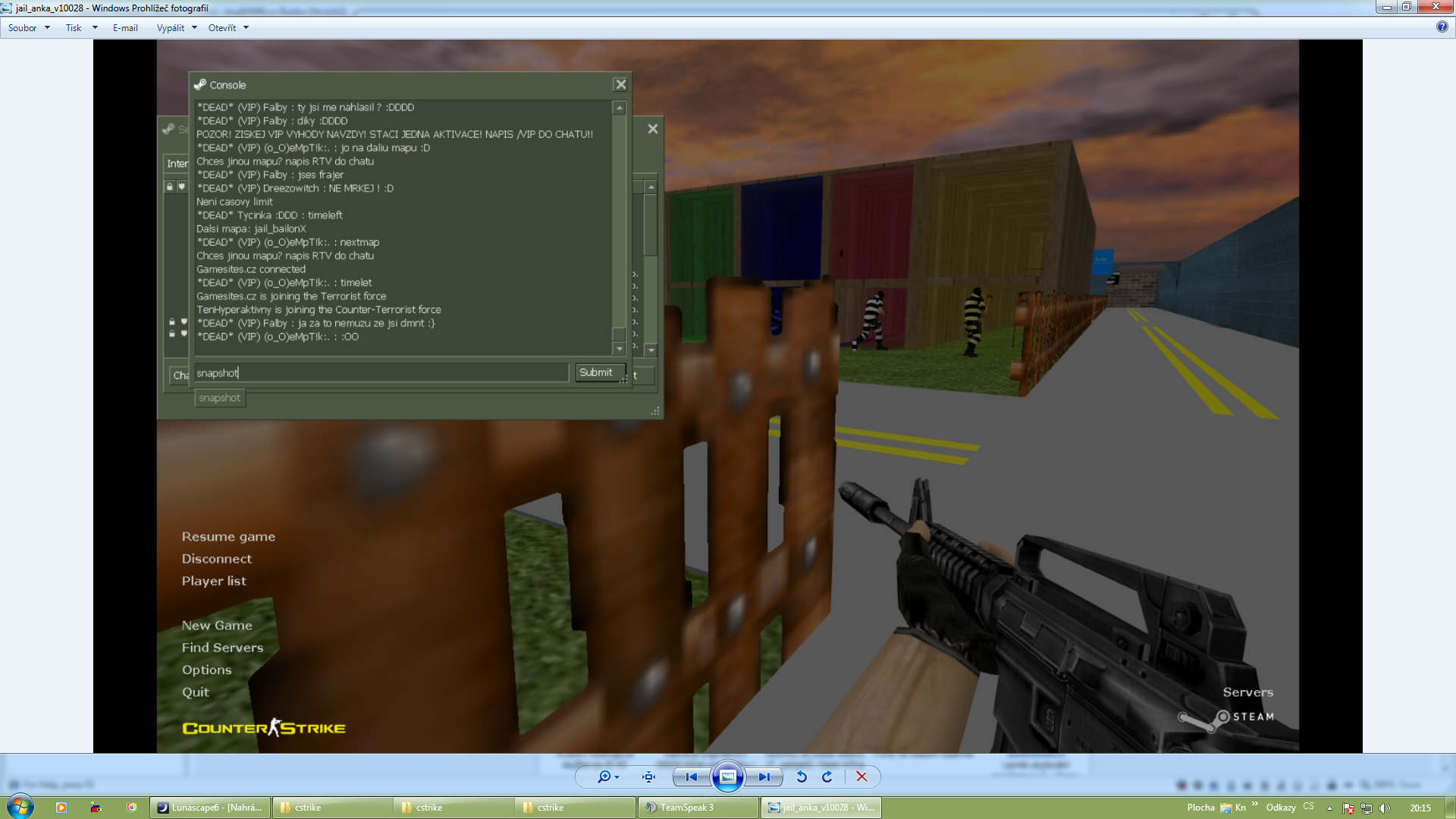The image size is (1456, 819).
Task: Click the Counter-Strike logo
Action: 264,728
